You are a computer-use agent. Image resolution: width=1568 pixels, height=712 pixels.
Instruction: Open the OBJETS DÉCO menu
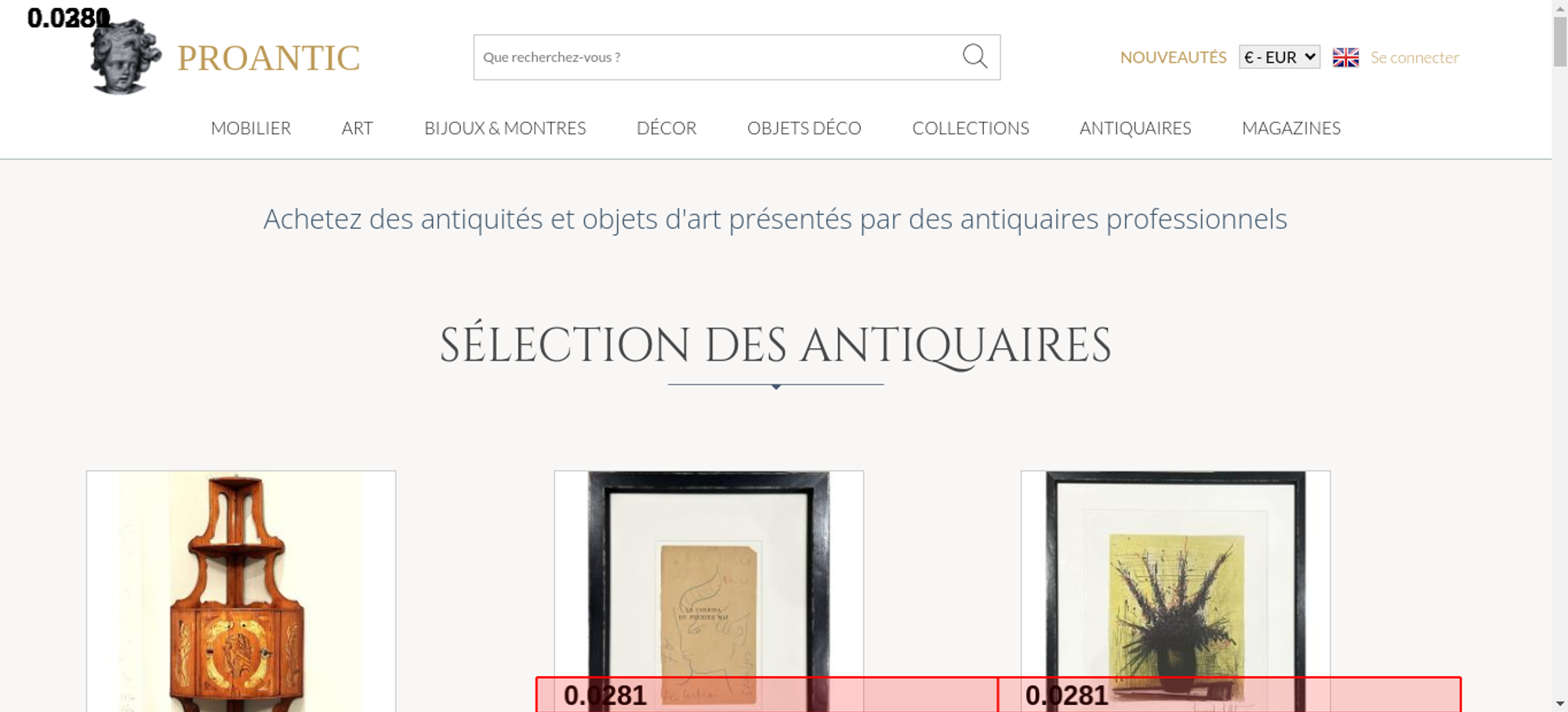click(x=804, y=128)
